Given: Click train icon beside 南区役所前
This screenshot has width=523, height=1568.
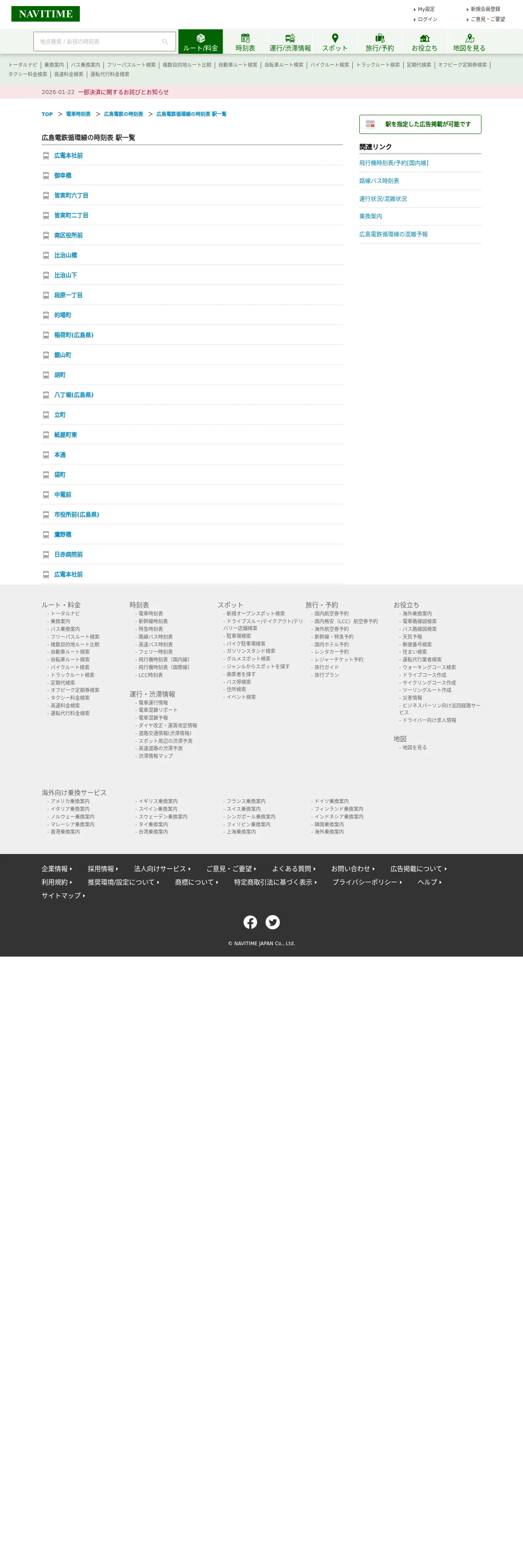Looking at the screenshot, I should point(46,236).
